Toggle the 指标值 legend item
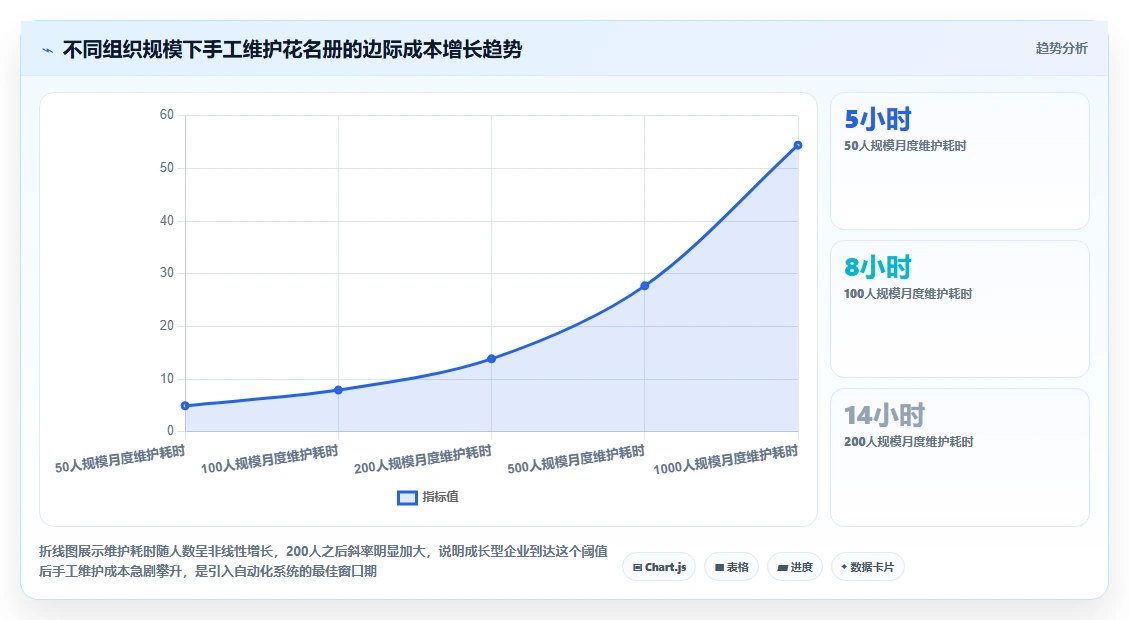The image size is (1129, 620). point(428,497)
